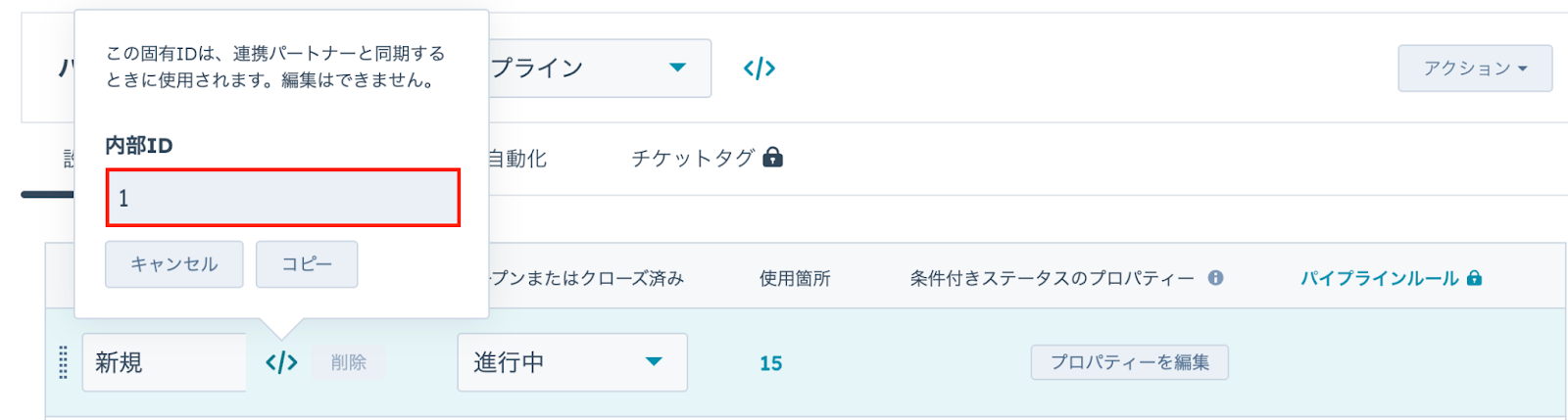Click the info icon beside 条件付きステータスのプロパティー

click(1216, 278)
